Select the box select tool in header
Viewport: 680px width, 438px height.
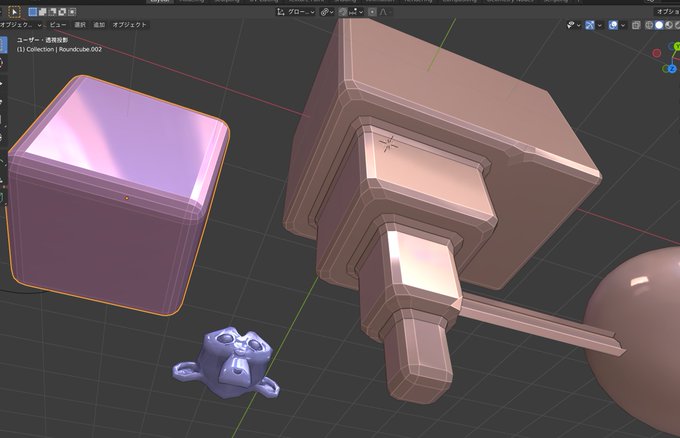coord(14,12)
